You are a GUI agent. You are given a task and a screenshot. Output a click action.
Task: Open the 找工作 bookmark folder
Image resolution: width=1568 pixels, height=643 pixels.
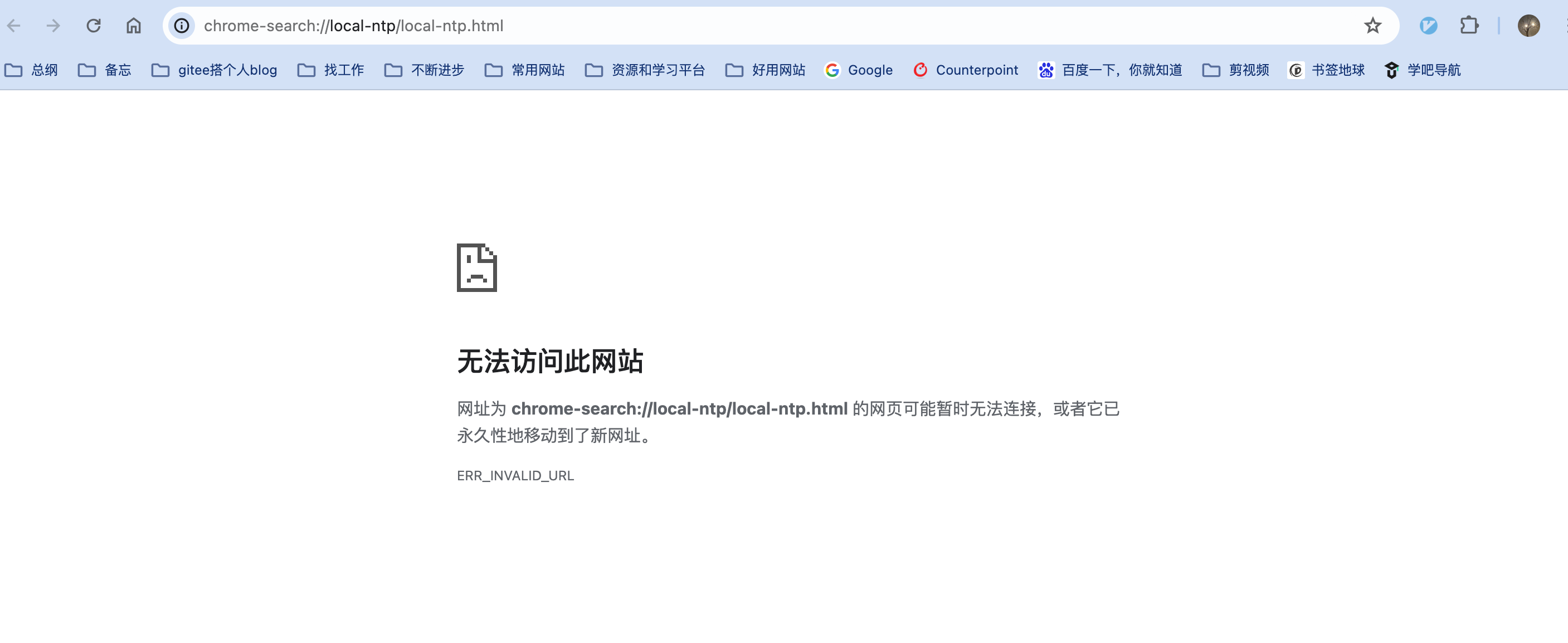(x=330, y=70)
